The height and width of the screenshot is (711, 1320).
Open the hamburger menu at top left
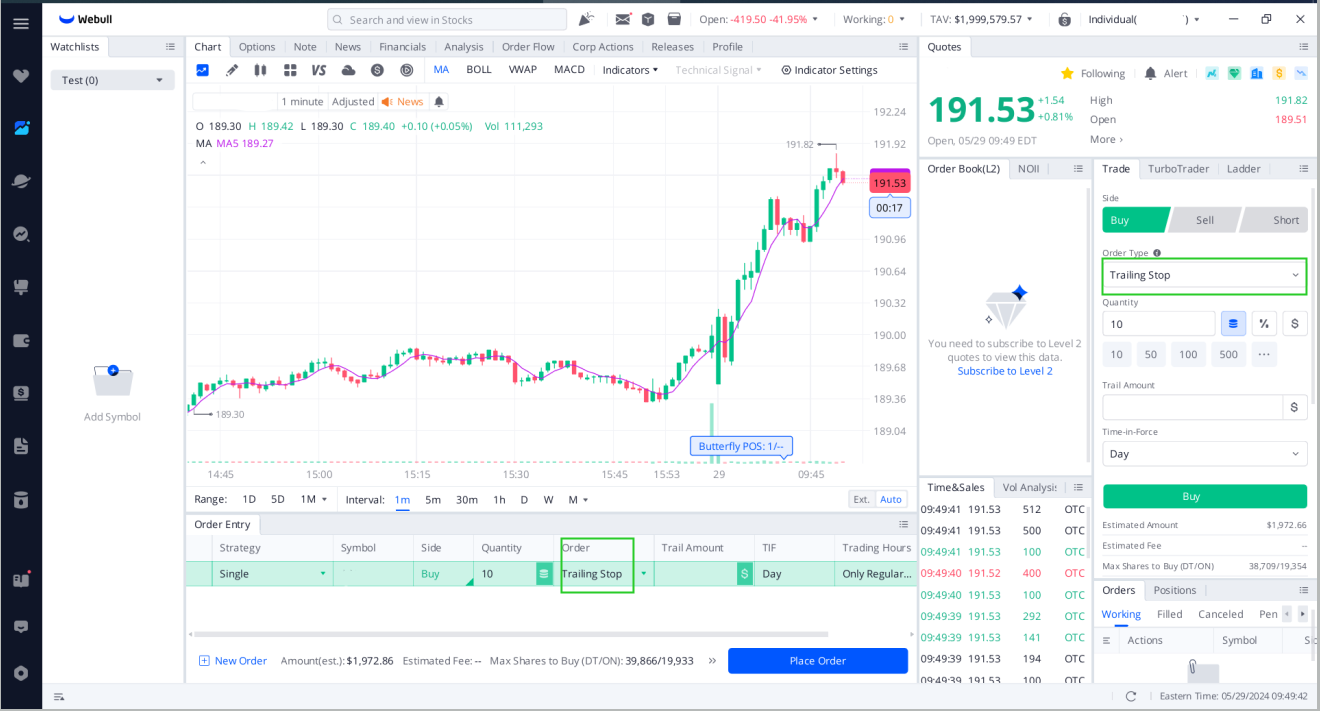tap(21, 23)
